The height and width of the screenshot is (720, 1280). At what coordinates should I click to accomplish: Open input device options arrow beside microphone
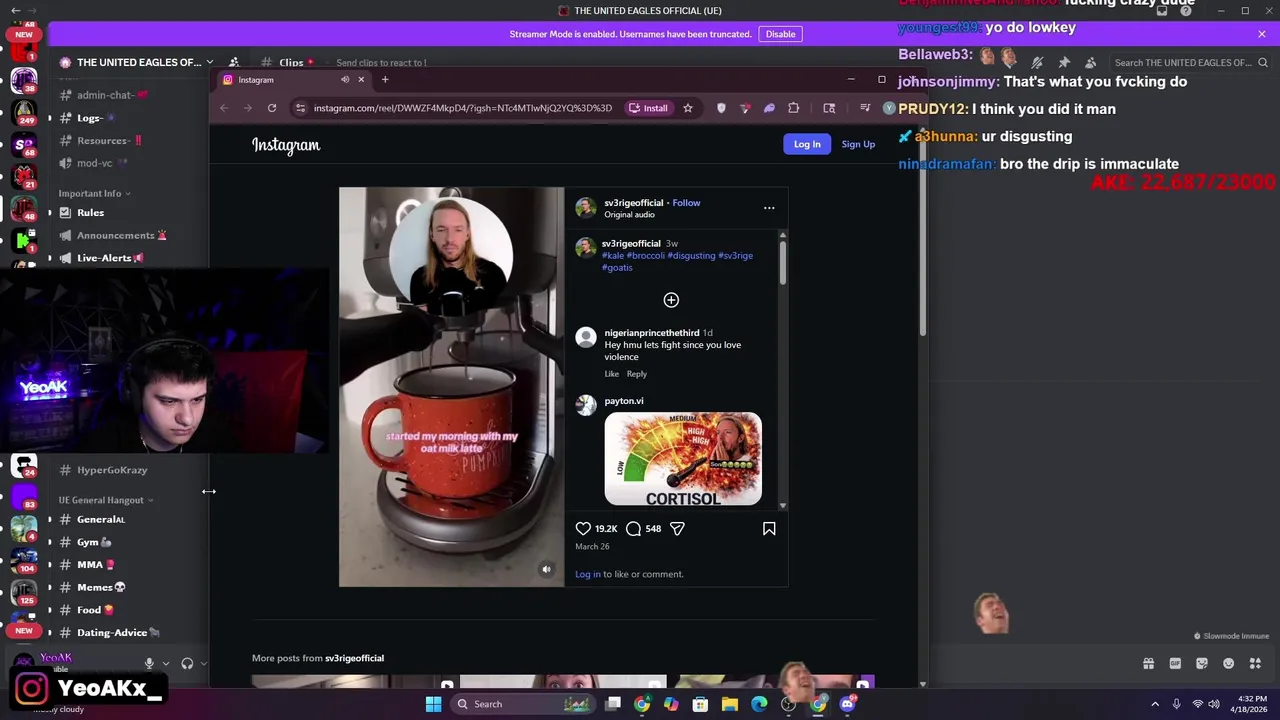pyautogui.click(x=165, y=663)
